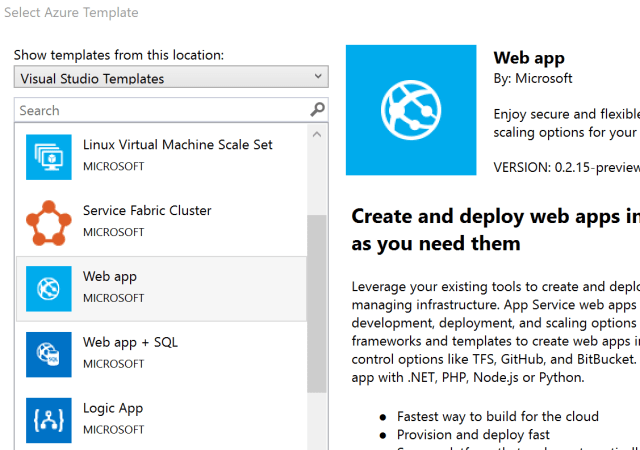This screenshot has width=640, height=450.
Task: Click the template list scrollbar up arrow
Action: tap(317, 133)
